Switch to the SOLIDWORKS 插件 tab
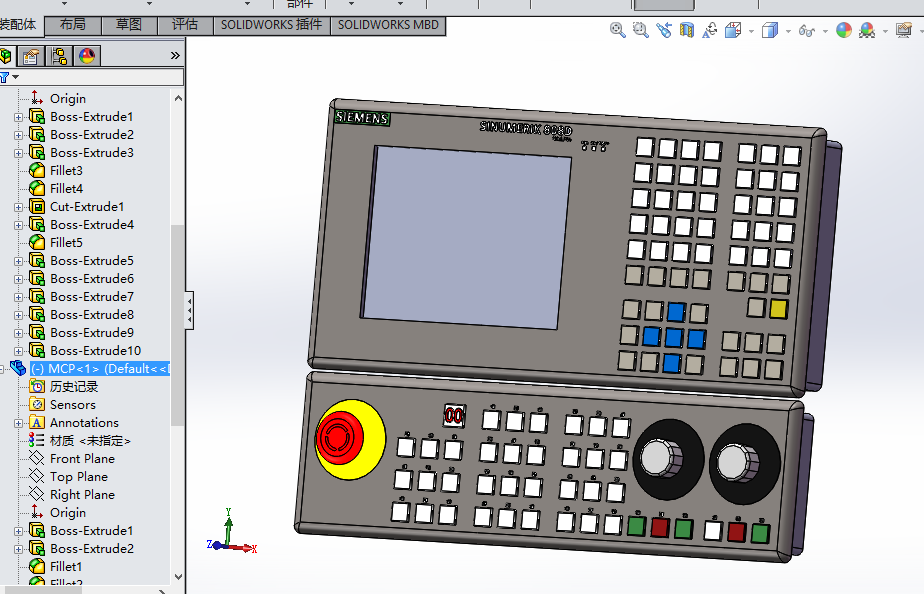The width and height of the screenshot is (924, 594). (271, 25)
